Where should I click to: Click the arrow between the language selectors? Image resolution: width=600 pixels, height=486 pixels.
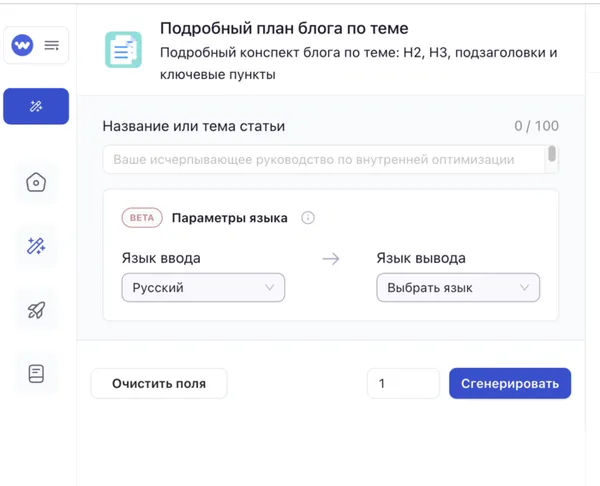(x=331, y=259)
